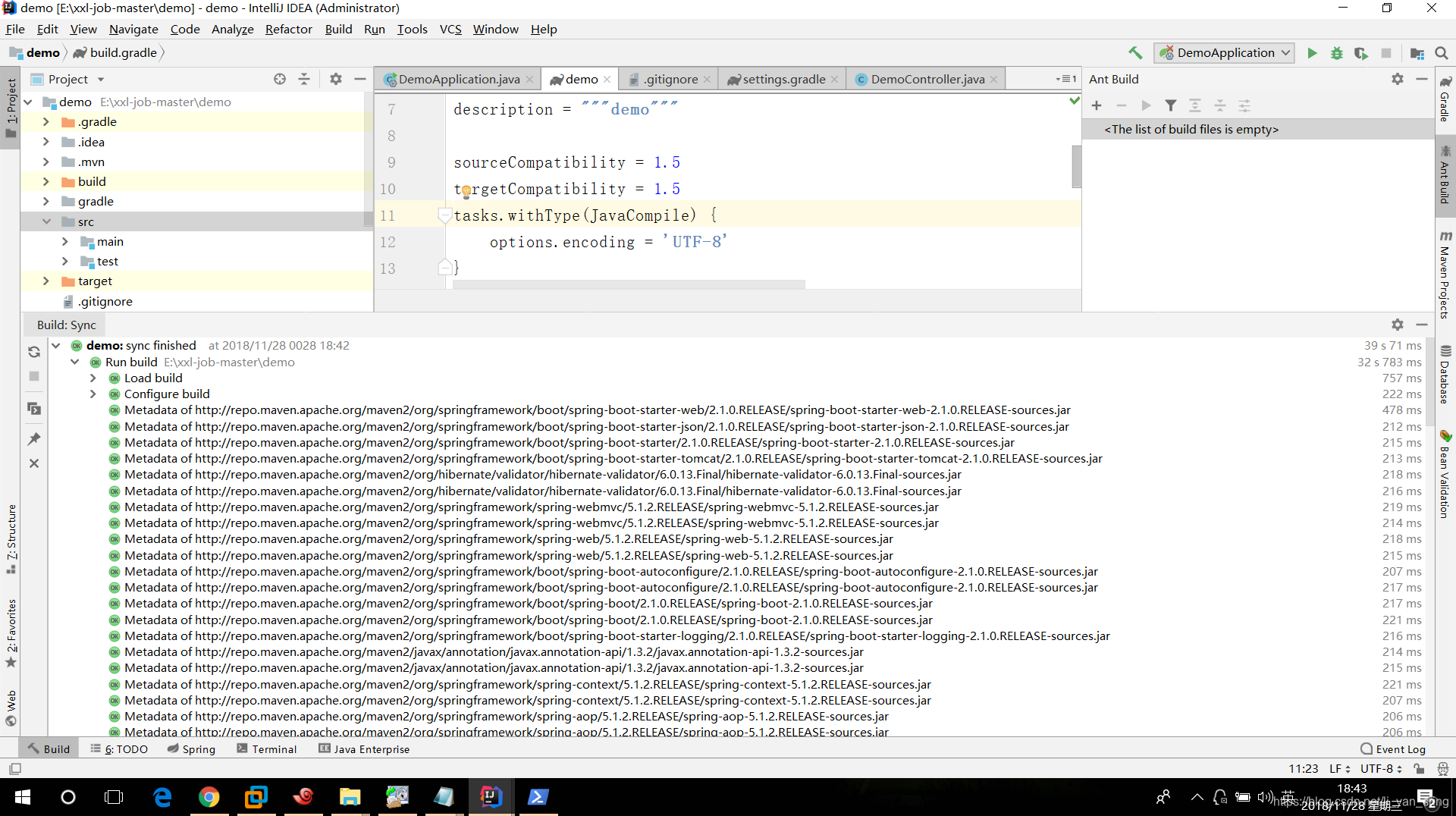This screenshot has width=1456, height=816.
Task: Open the VCS menu
Action: tap(450, 29)
